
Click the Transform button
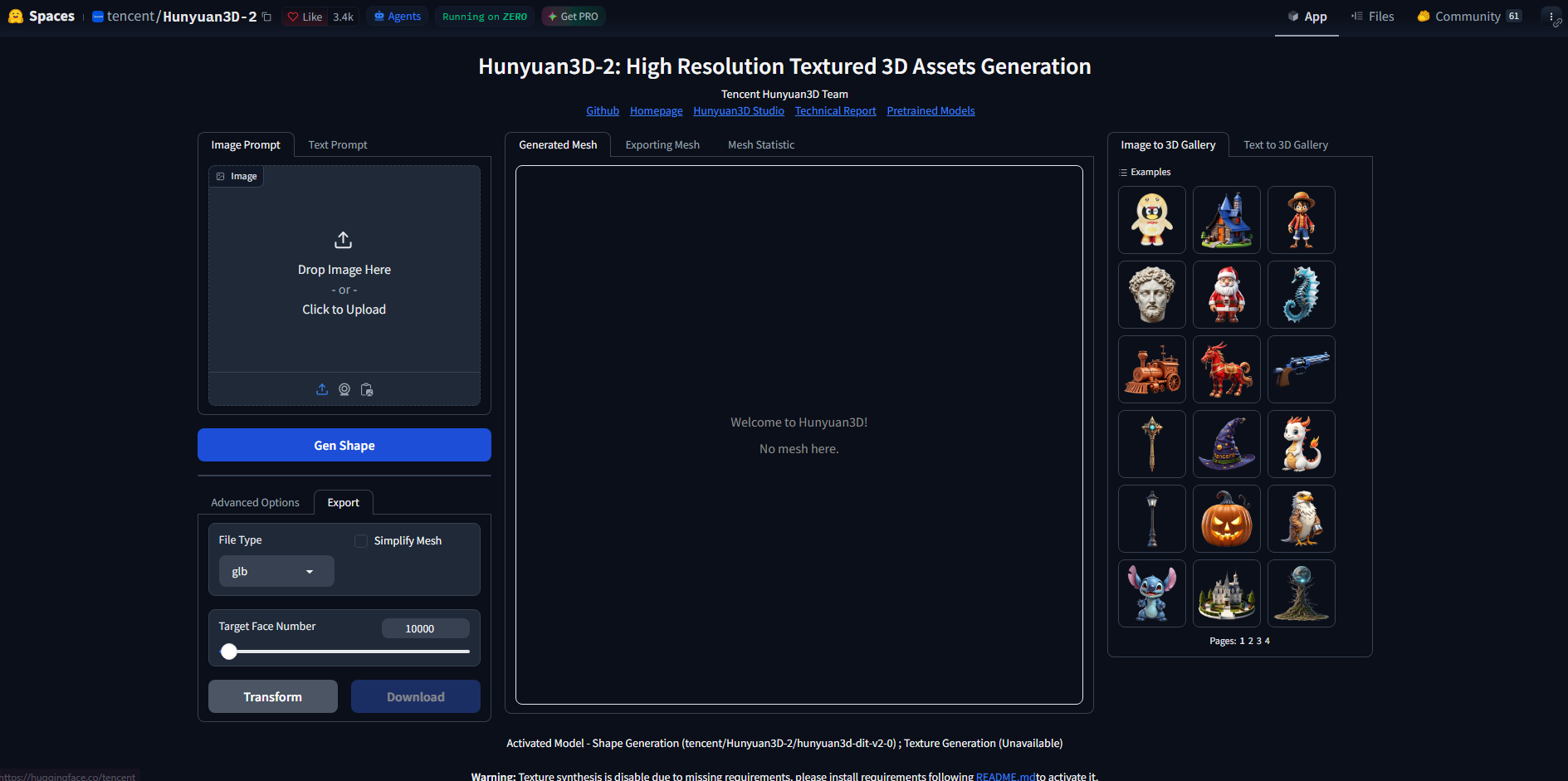click(x=273, y=696)
